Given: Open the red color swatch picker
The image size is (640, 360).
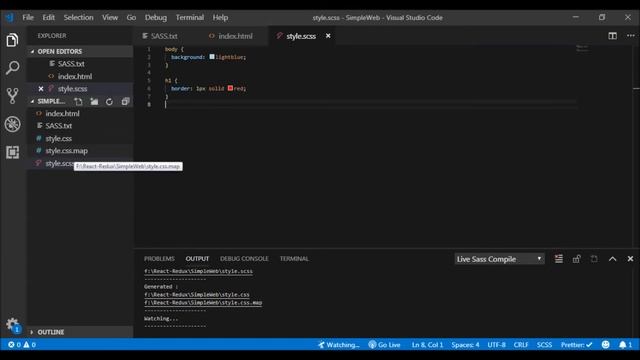Looking at the screenshot, I should point(230,88).
